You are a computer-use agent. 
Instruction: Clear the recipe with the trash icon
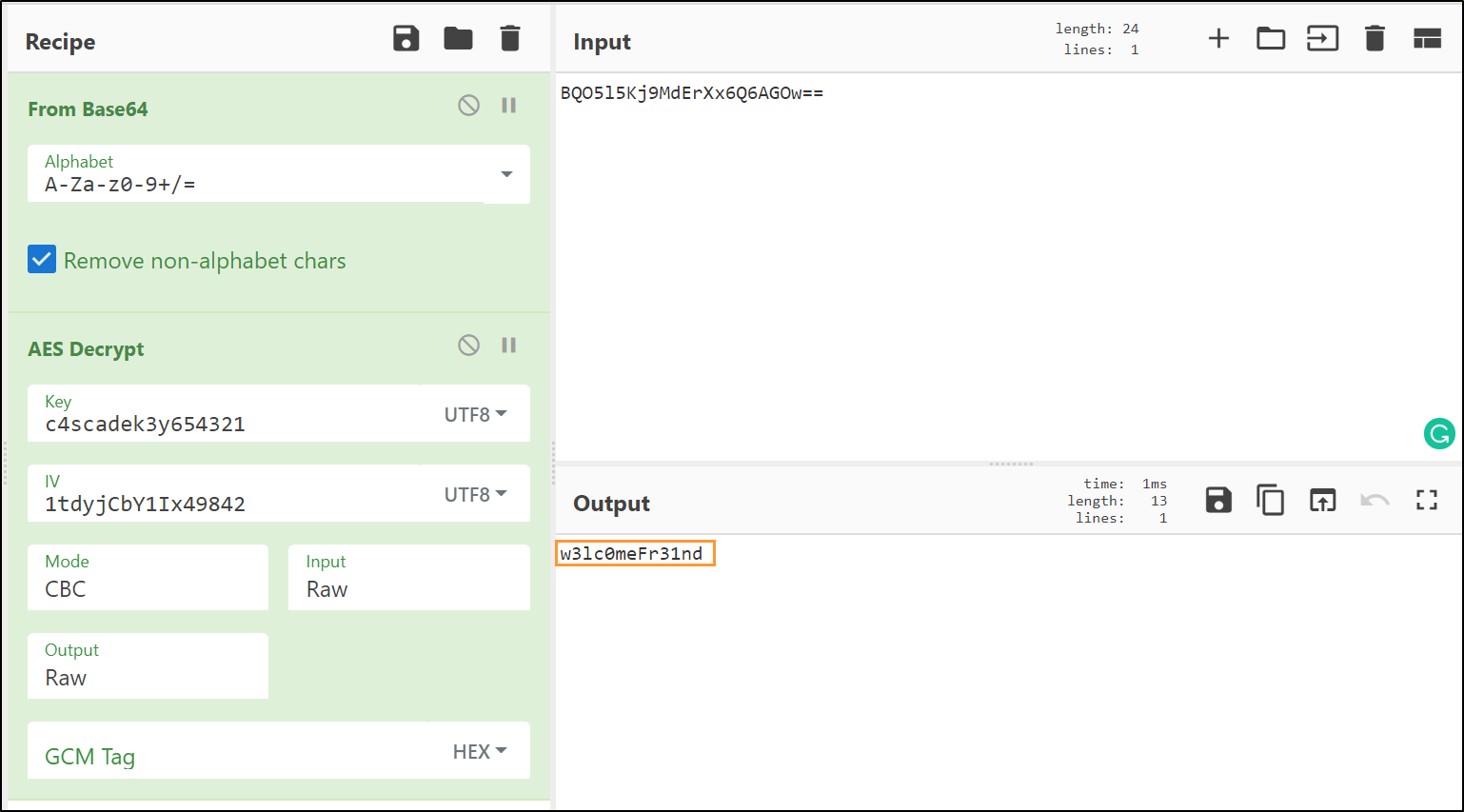click(x=510, y=39)
